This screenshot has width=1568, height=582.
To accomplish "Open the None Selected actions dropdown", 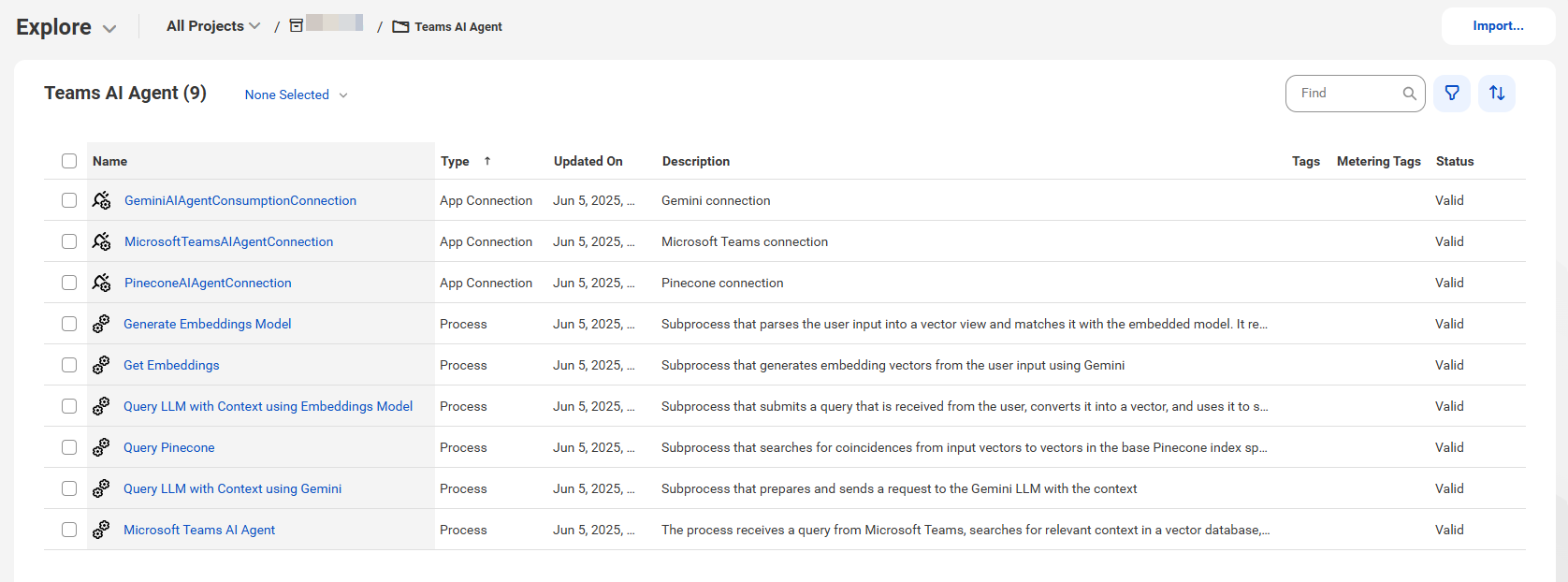I will point(296,95).
